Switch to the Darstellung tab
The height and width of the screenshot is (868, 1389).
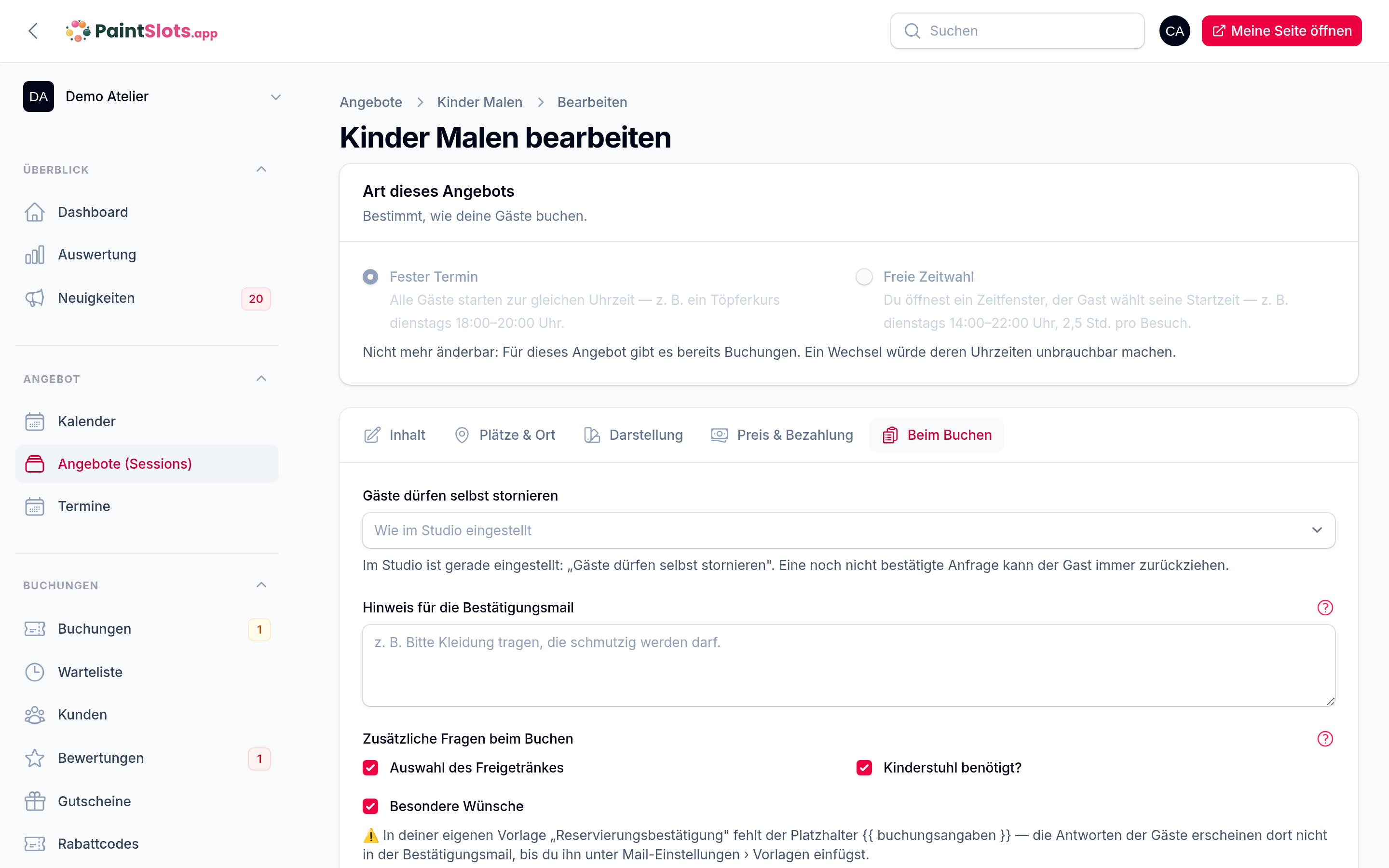633,435
